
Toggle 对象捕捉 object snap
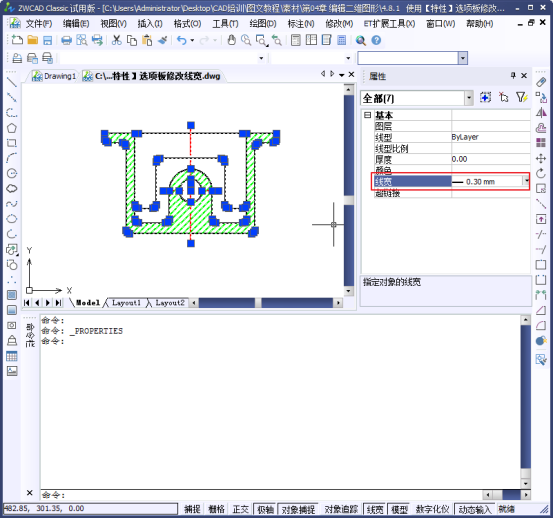[298, 509]
